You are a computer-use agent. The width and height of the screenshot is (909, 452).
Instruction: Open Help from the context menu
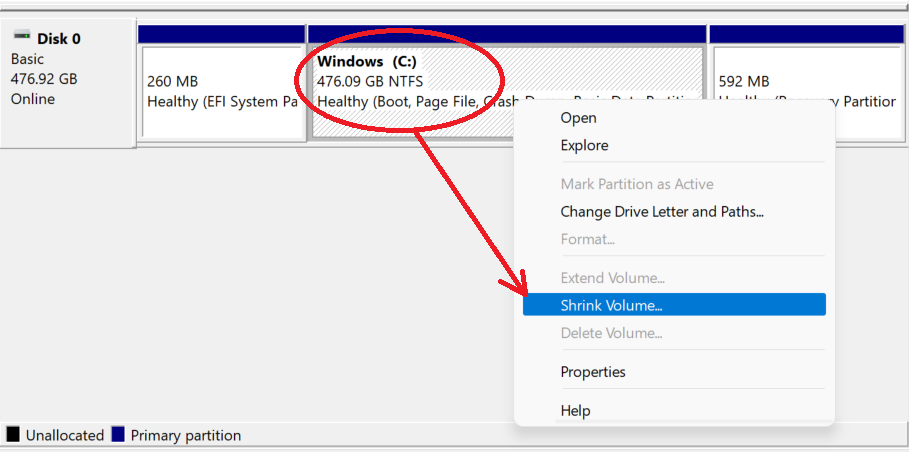tap(575, 411)
